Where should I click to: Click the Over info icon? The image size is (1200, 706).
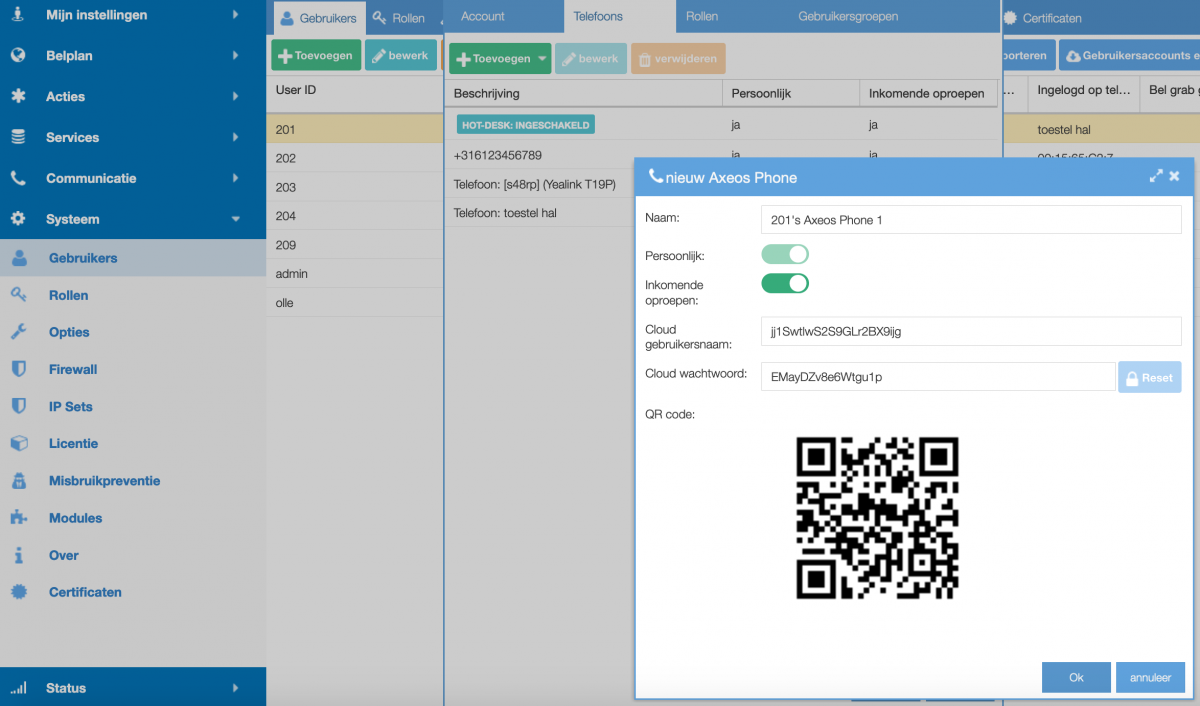(18, 555)
